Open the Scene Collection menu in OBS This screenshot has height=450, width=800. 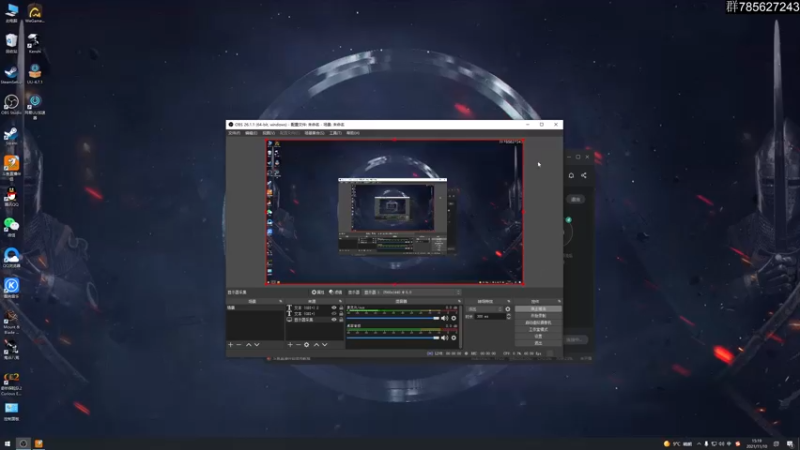pos(314,133)
